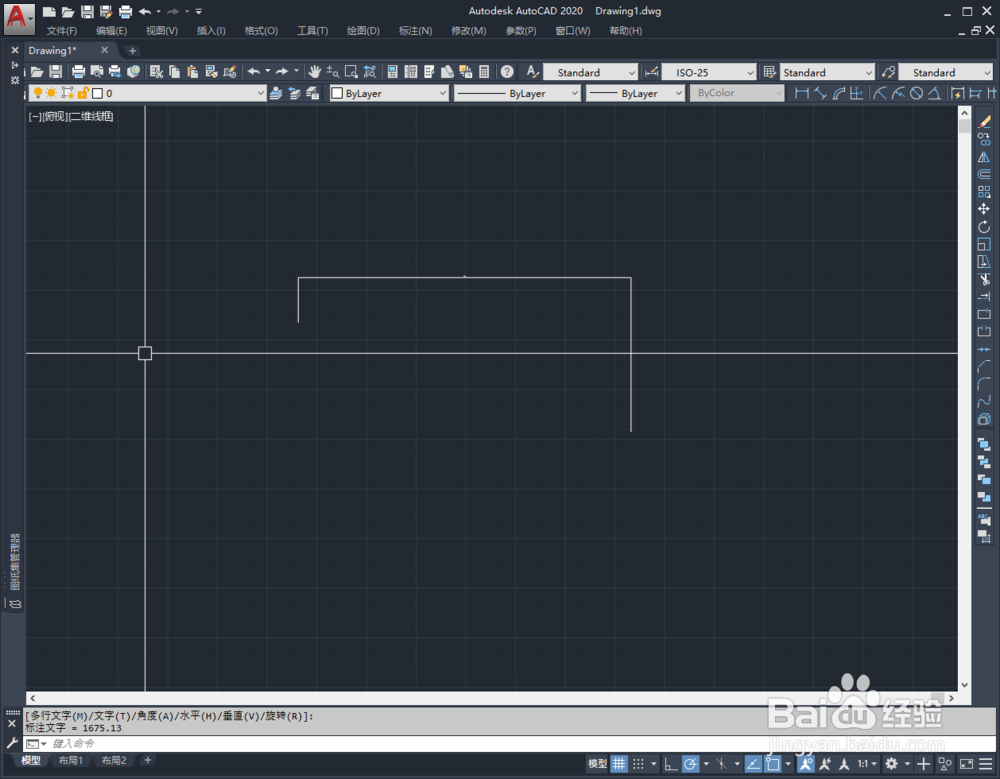Open the AutoCAD application menu logo
The height and width of the screenshot is (779, 1000).
click(x=18, y=18)
